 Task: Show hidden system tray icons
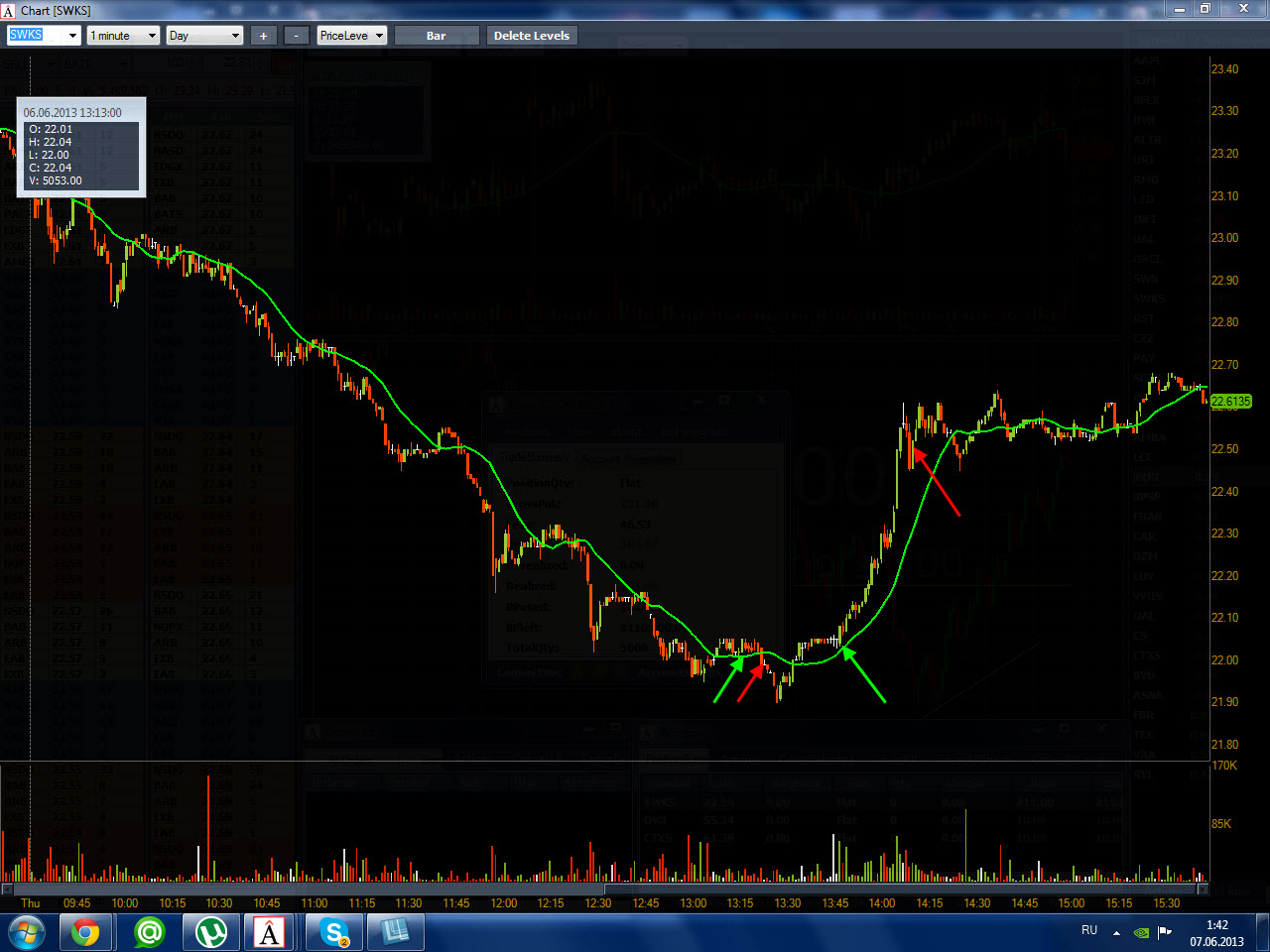[1117, 932]
